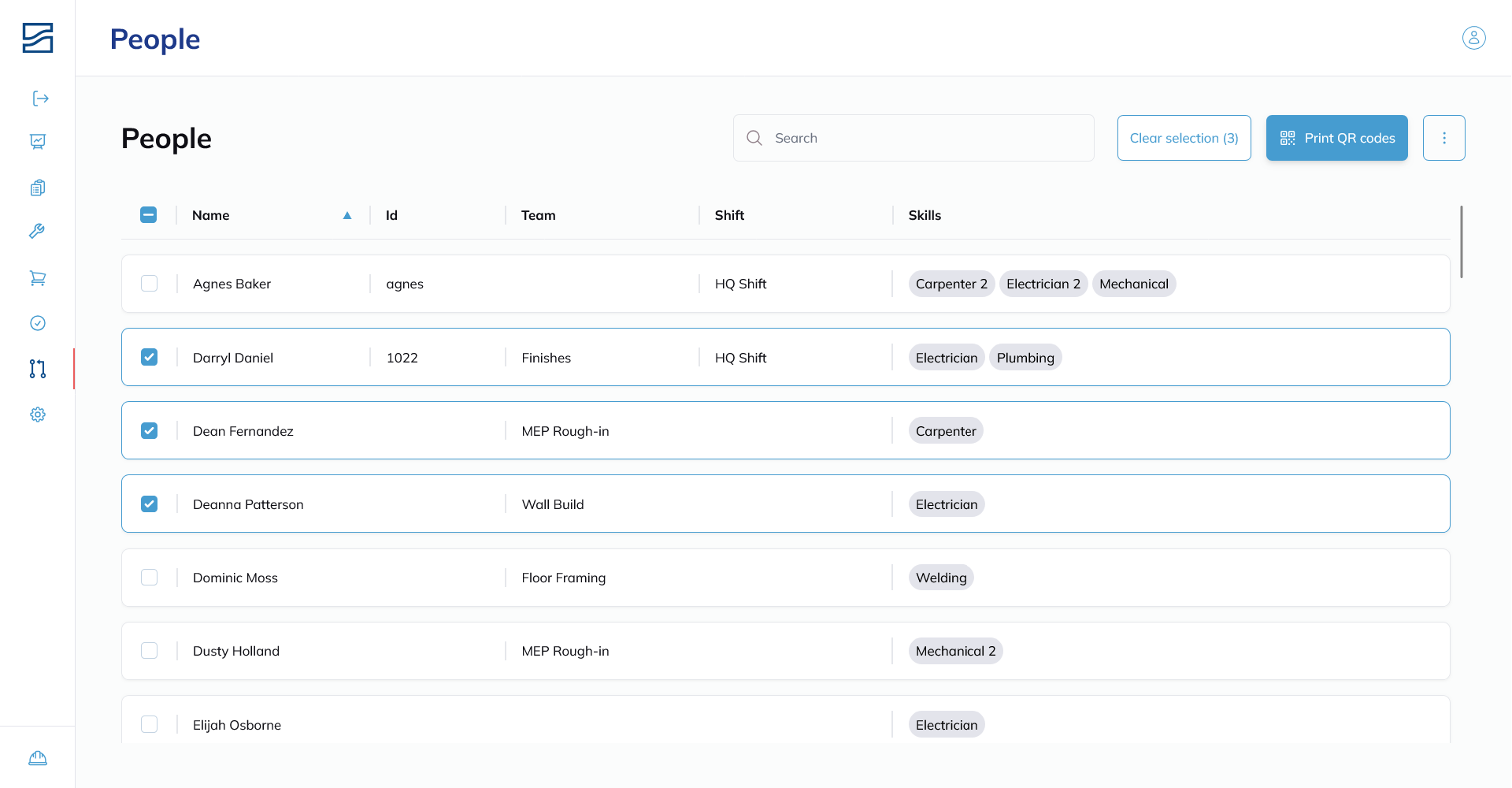
Task: Click the black People section heading
Action: pyautogui.click(x=166, y=139)
